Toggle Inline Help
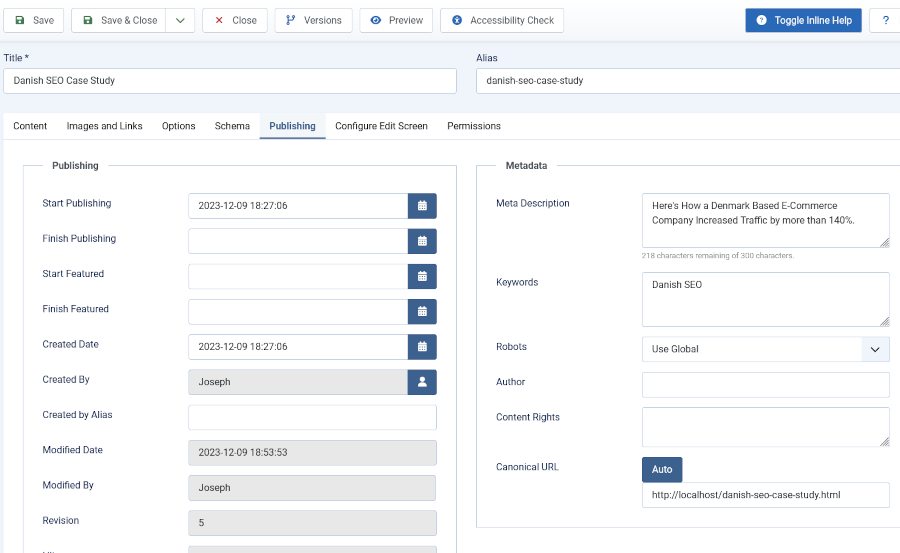 tap(804, 20)
